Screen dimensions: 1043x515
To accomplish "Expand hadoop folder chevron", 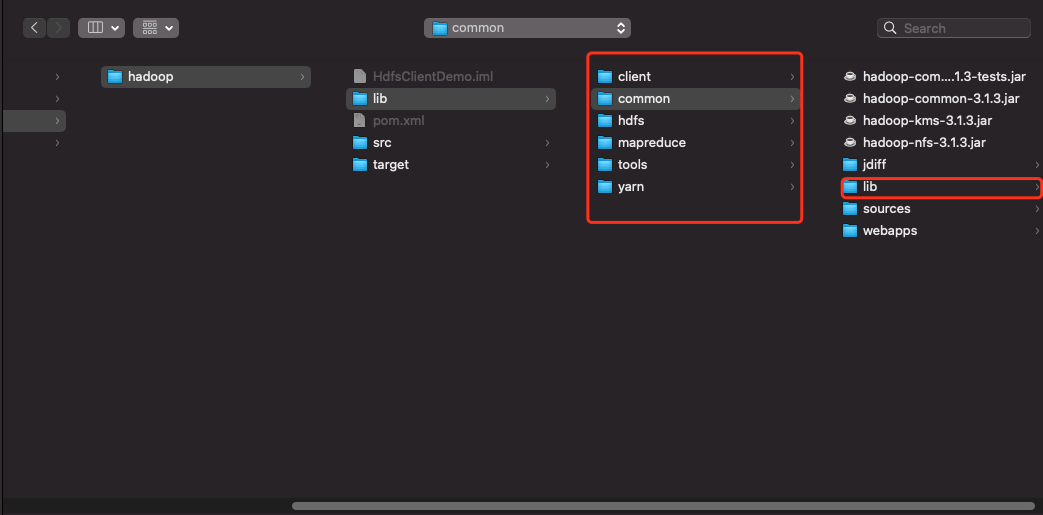I will point(303,77).
